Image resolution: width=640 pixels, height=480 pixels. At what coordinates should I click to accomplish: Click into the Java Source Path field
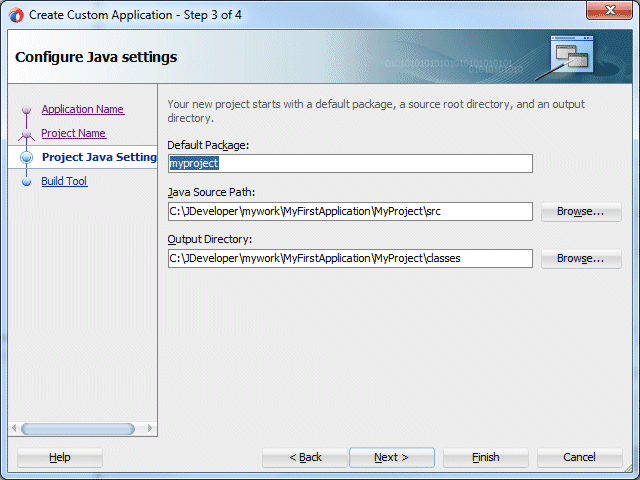coord(350,211)
